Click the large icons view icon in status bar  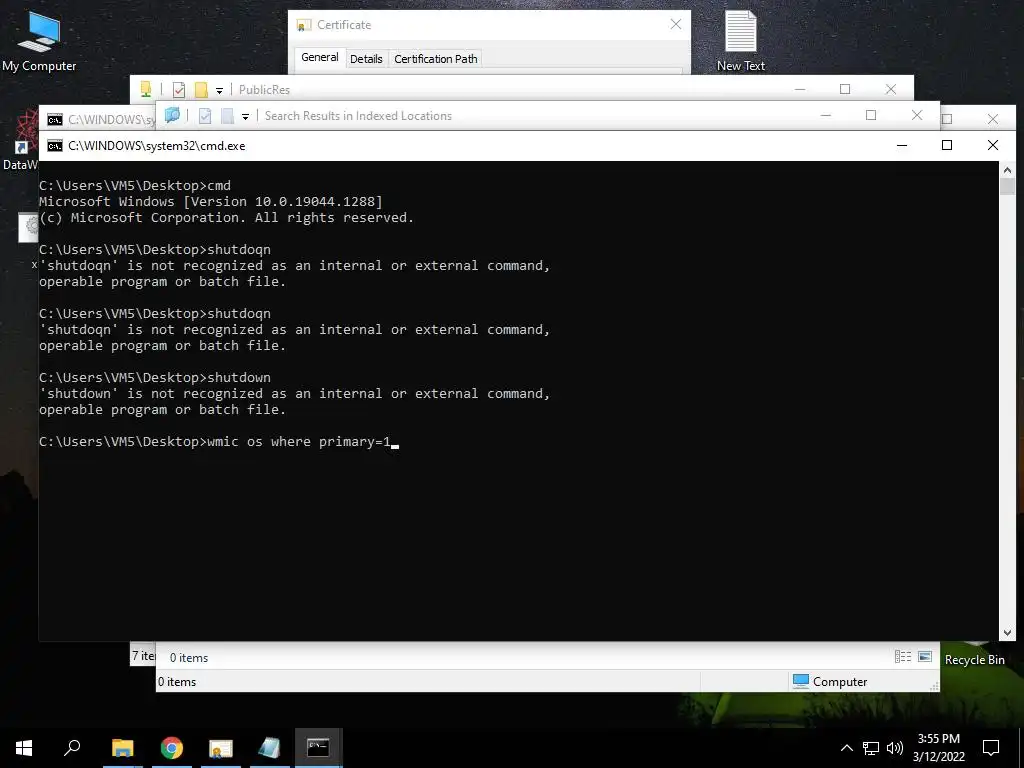coord(925,656)
